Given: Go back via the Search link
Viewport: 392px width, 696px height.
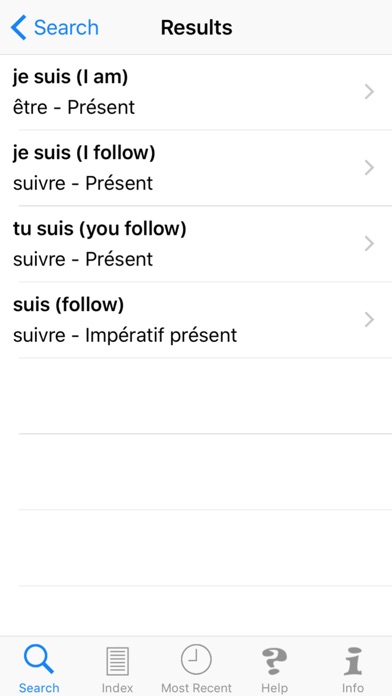Looking at the screenshot, I should pyautogui.click(x=66, y=28).
